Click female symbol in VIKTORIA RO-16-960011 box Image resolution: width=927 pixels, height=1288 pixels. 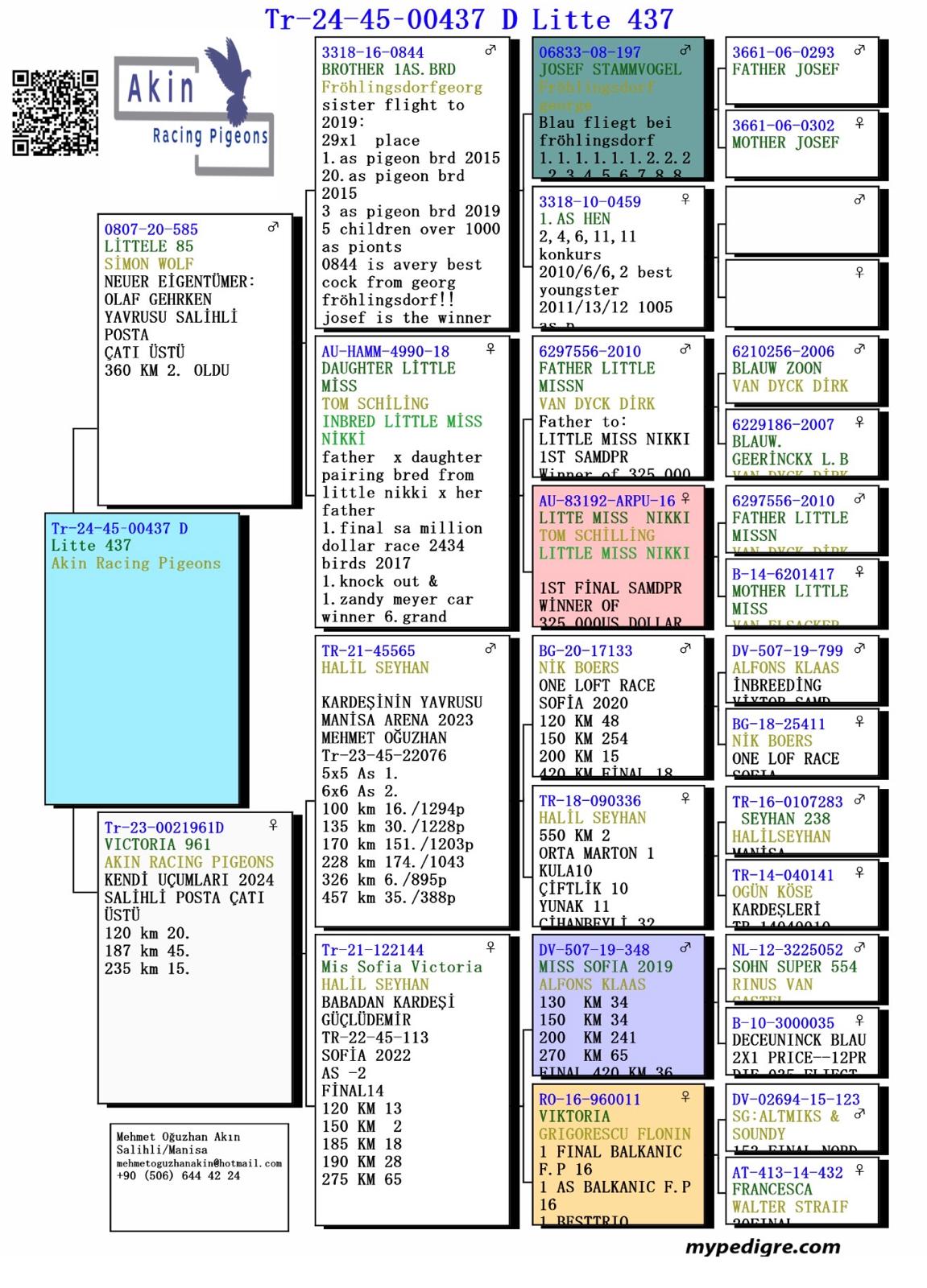point(685,1097)
